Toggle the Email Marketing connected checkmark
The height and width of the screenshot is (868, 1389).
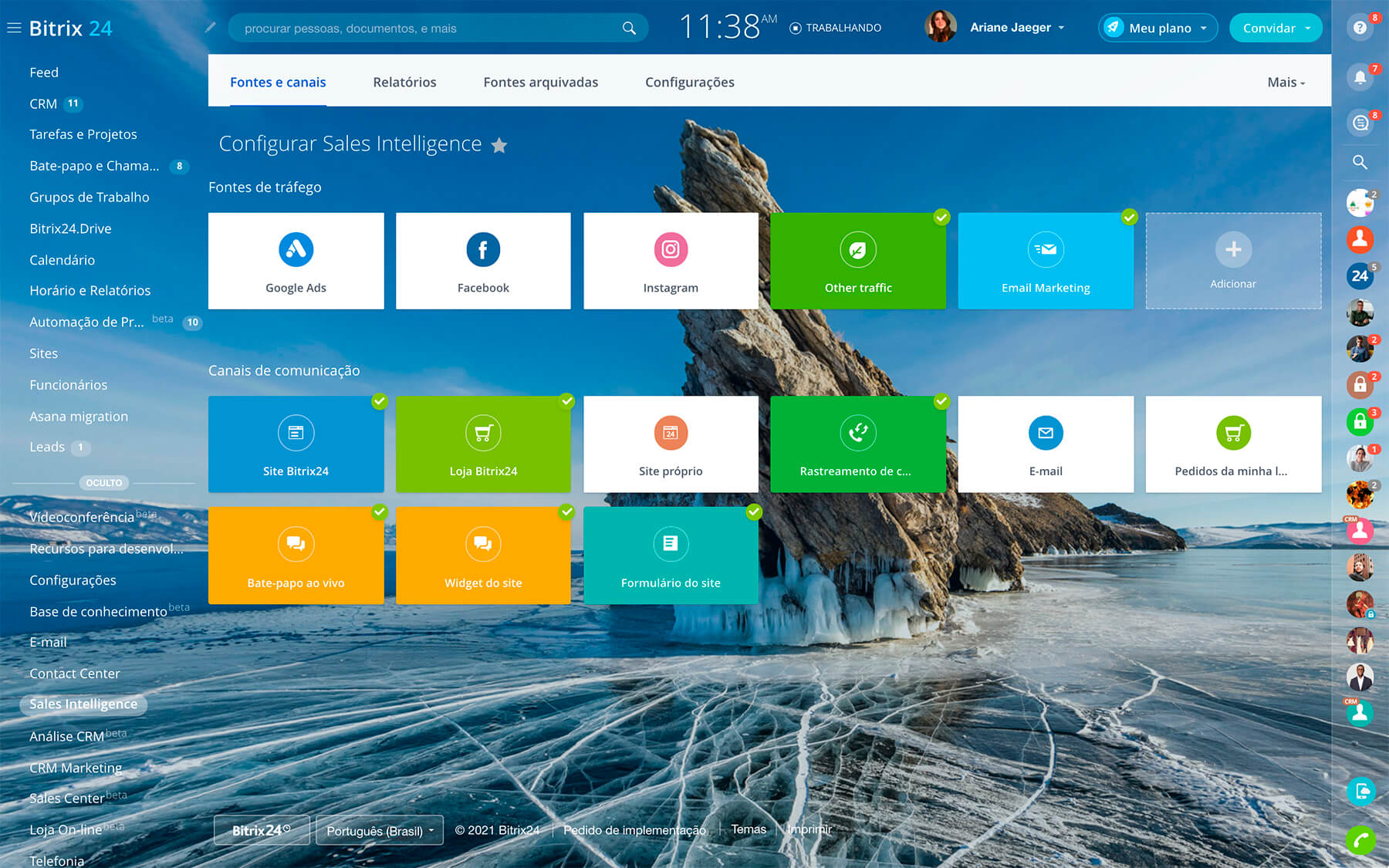1129,218
